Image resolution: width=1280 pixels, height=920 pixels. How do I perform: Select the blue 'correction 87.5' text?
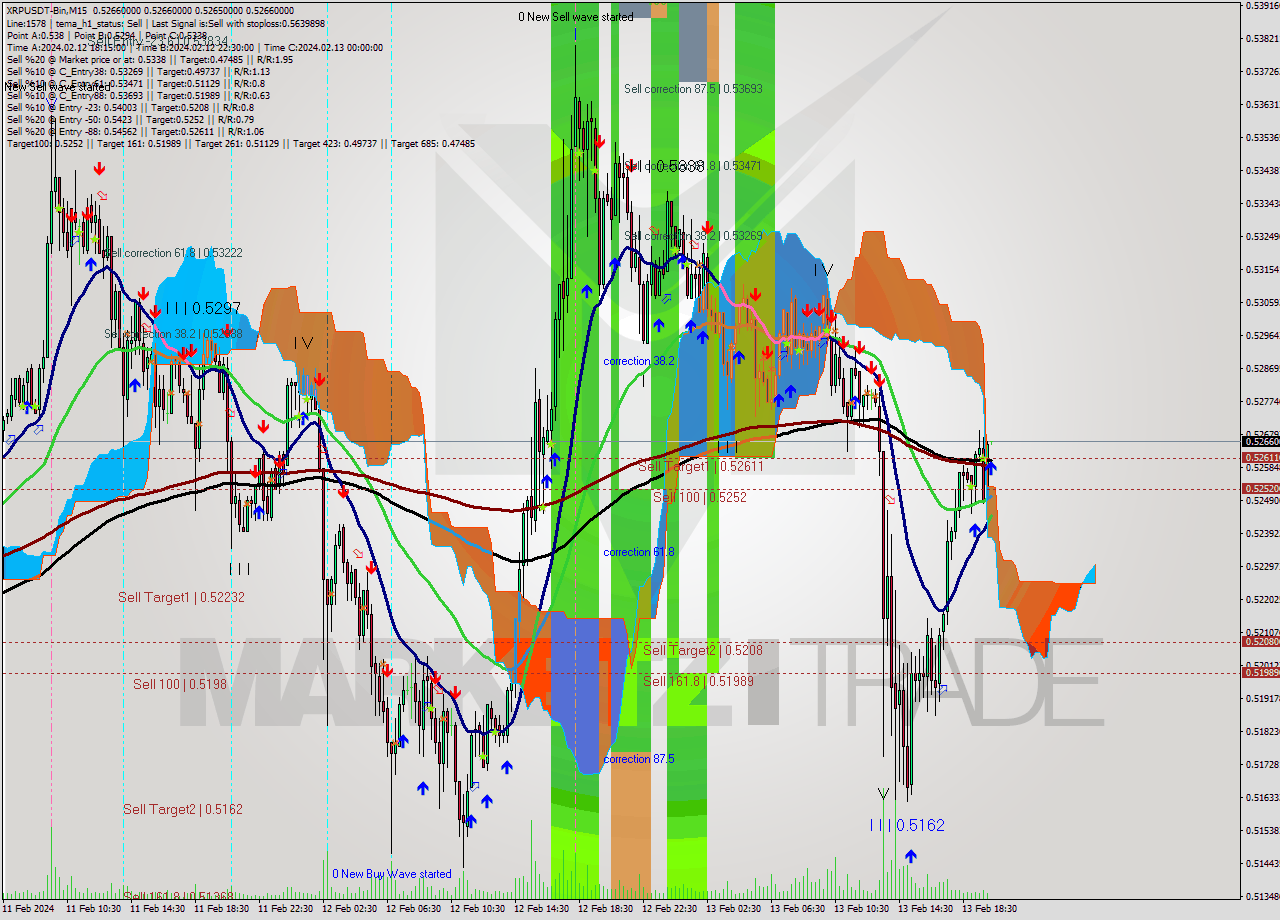pos(639,759)
